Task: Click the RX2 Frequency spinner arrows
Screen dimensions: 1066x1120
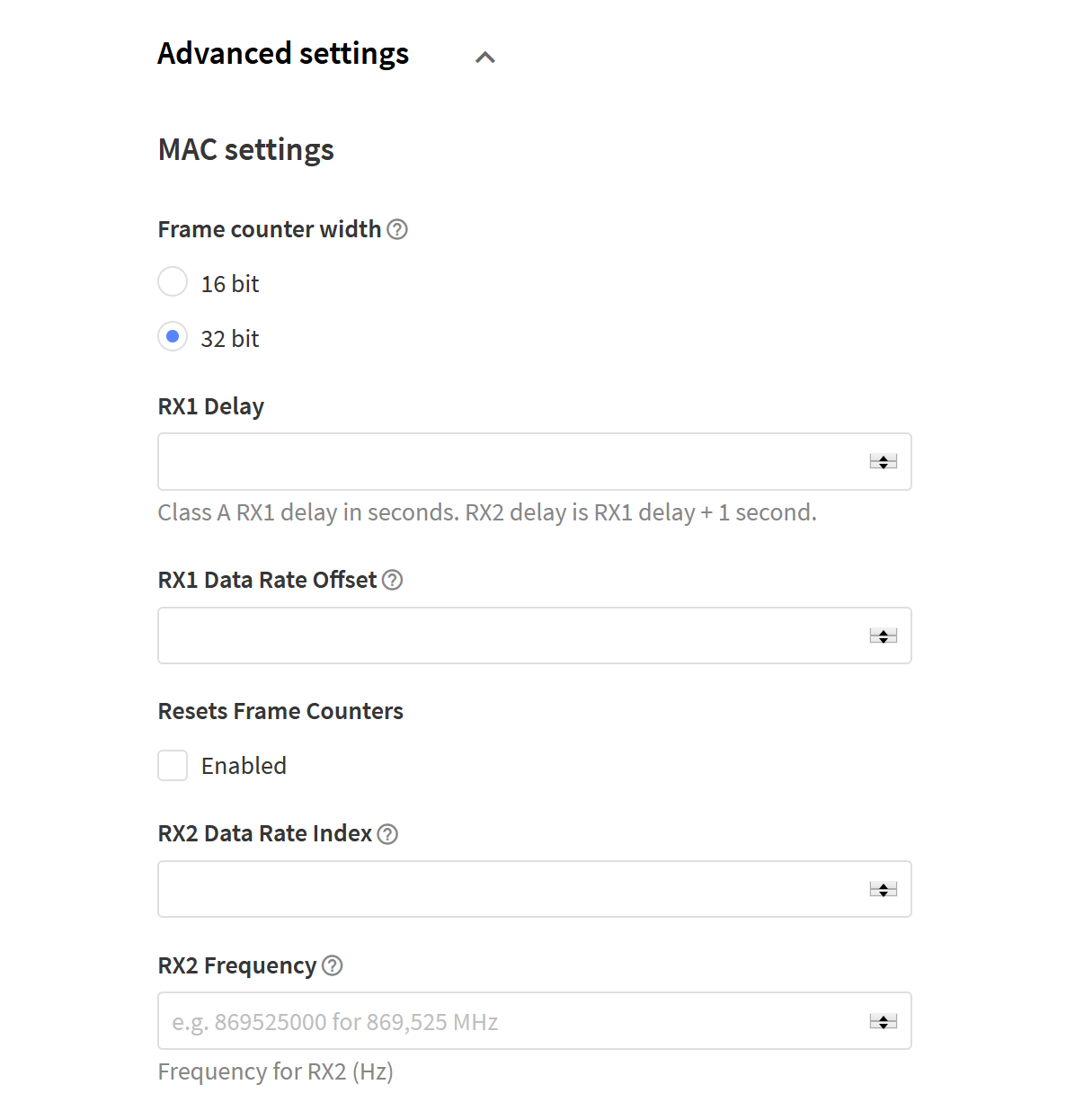Action: click(x=884, y=1021)
